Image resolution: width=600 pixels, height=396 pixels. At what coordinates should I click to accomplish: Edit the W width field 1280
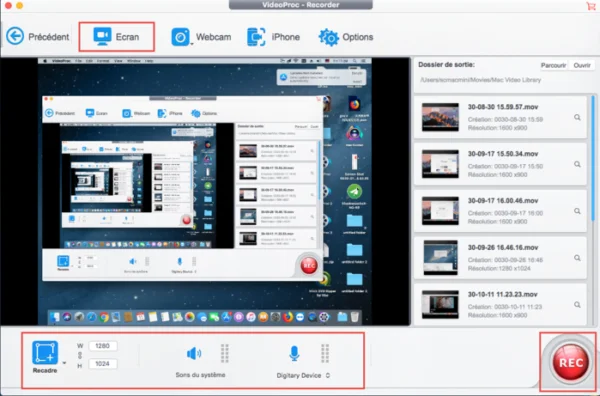tap(103, 346)
